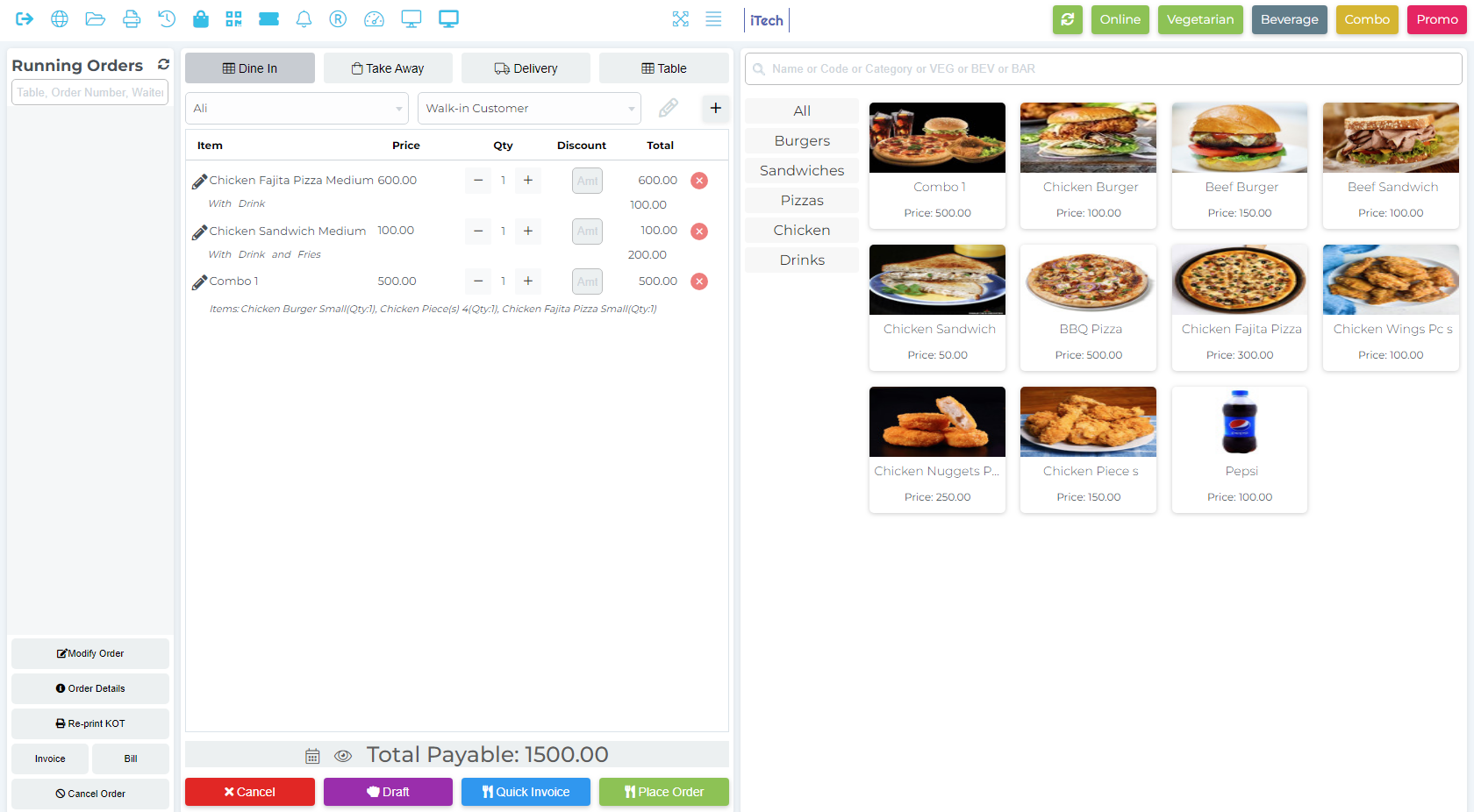The width and height of the screenshot is (1474, 812).
Task: Click the green refresh button
Action: coord(1067,19)
